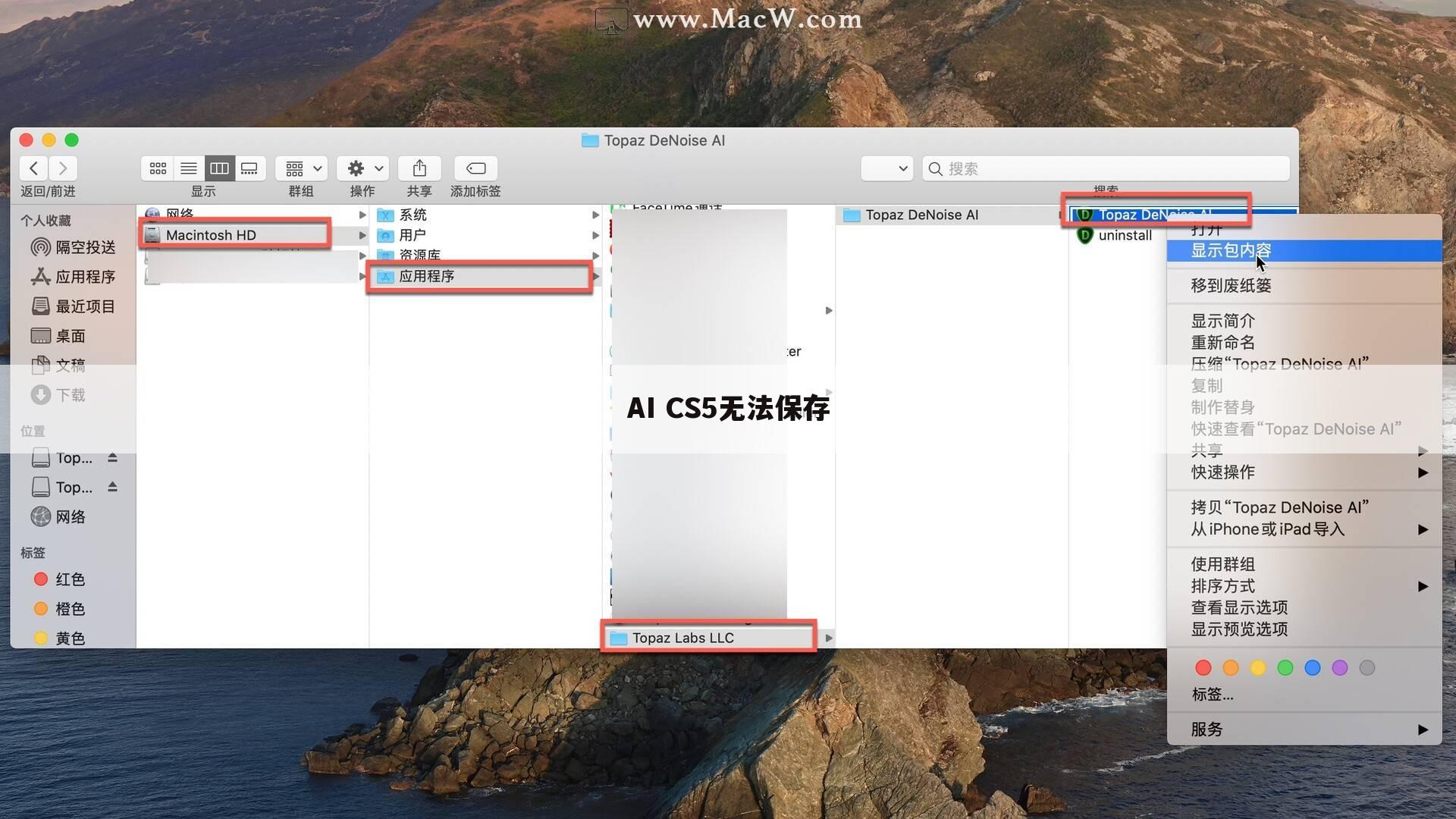
Task: Select the red (红色) sidebar tag
Action: pos(59,579)
